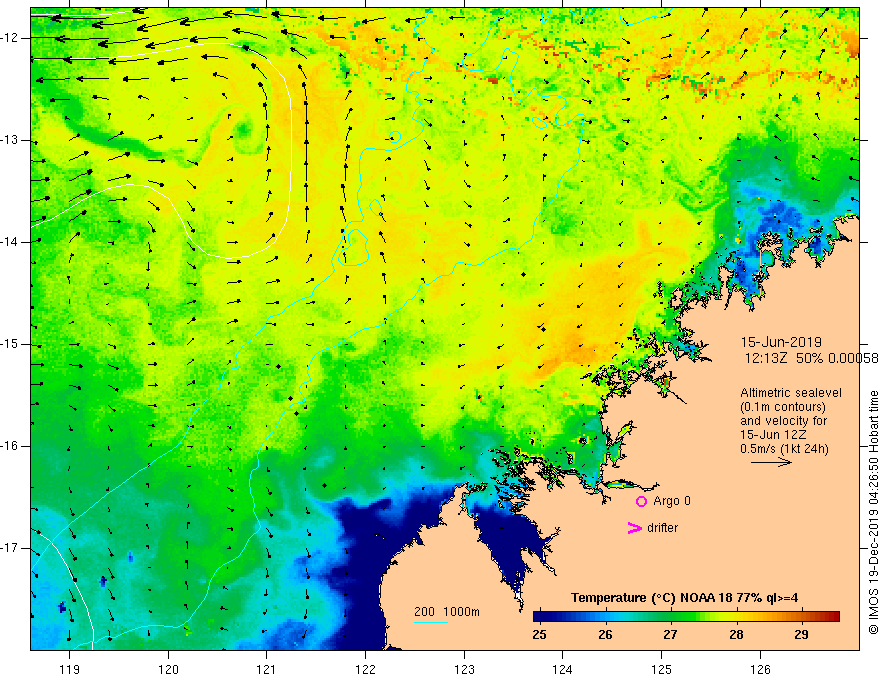Click the 'and velocity for' text

point(783,420)
